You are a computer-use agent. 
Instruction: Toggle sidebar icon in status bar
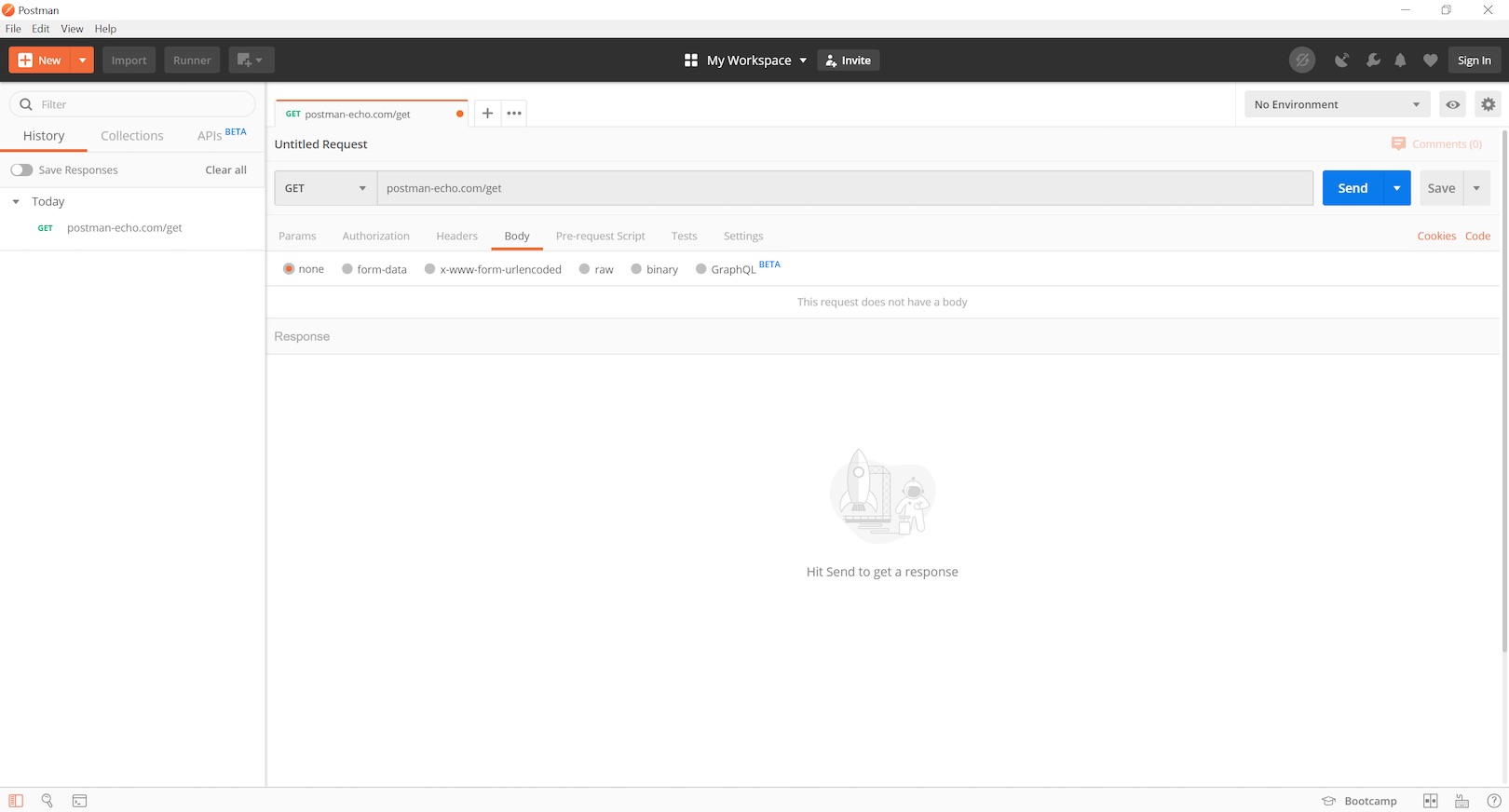[16, 801]
